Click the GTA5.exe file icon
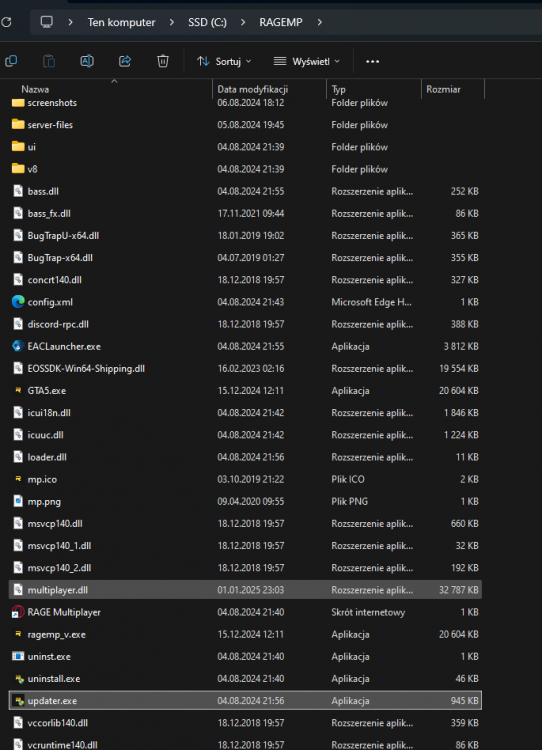The image size is (542, 750). click(x=18, y=390)
